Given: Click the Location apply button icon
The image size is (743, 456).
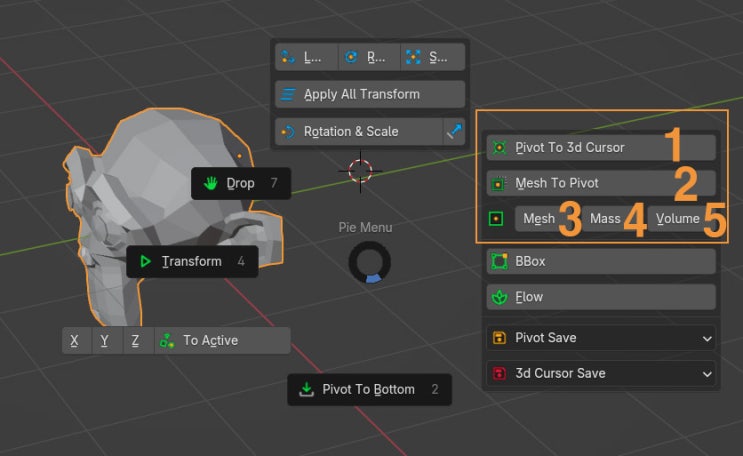Looking at the screenshot, I should [x=289, y=57].
